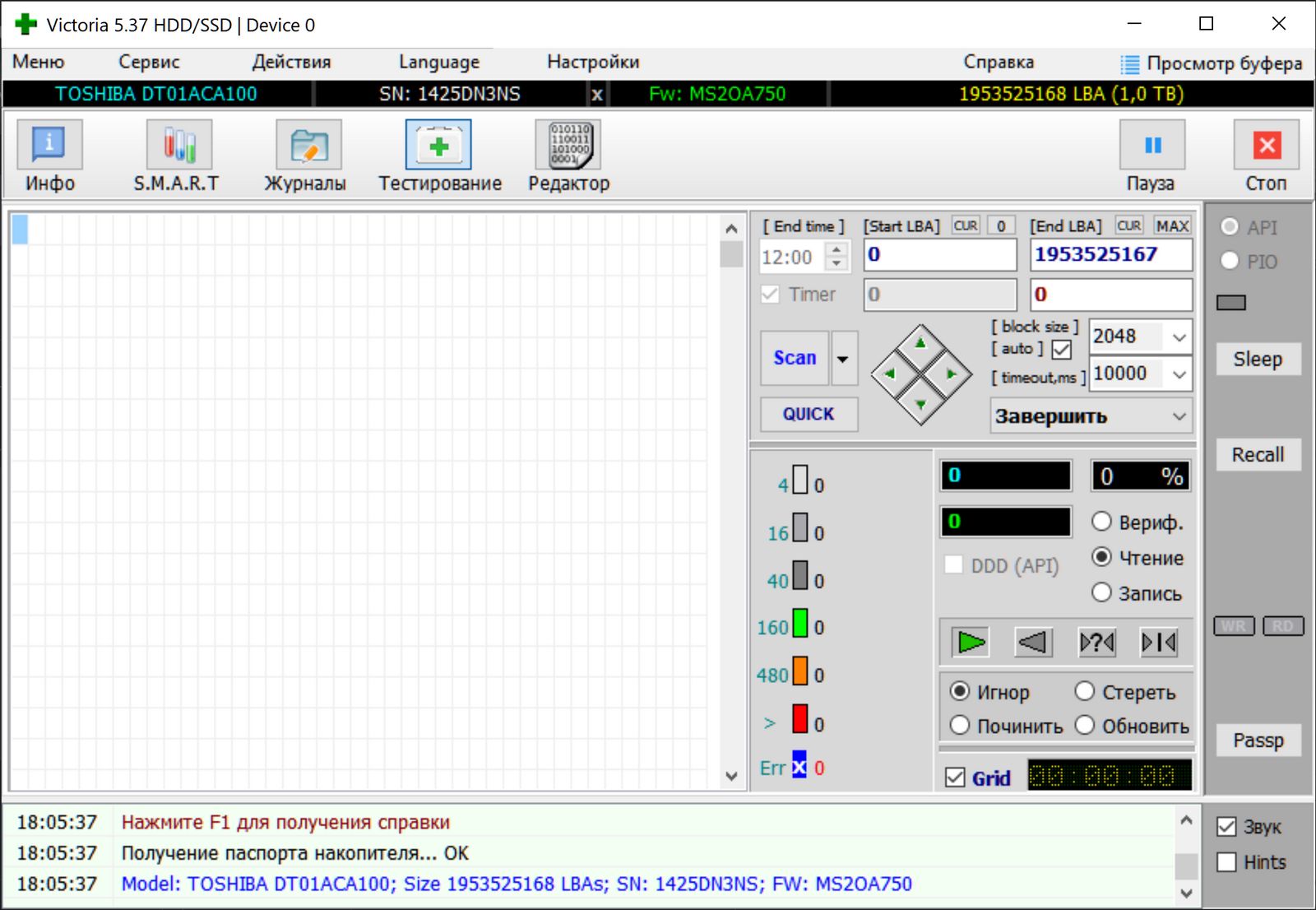The height and width of the screenshot is (910, 1316).
Task: Click the QUICK scan button
Action: [808, 414]
